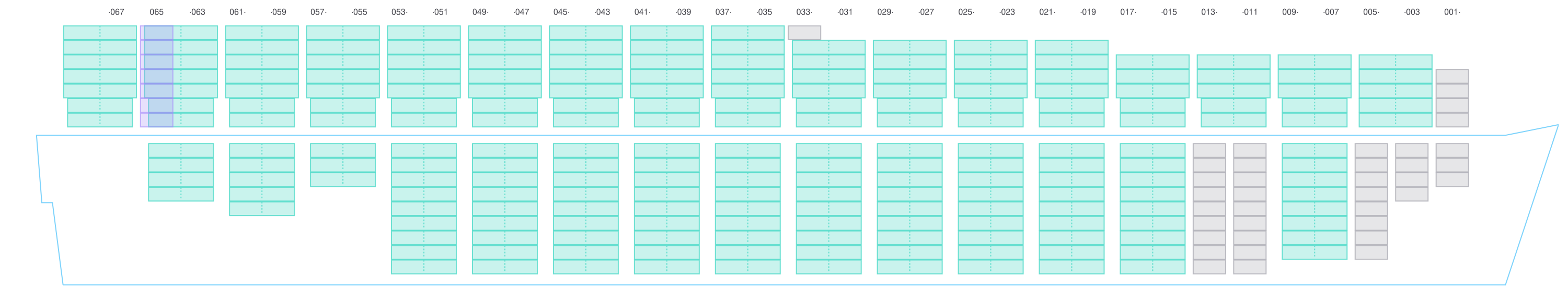Screen dimensions: 1568x286
Task: Select teal below-deck hold under bays 061-059
Action: (262, 179)
